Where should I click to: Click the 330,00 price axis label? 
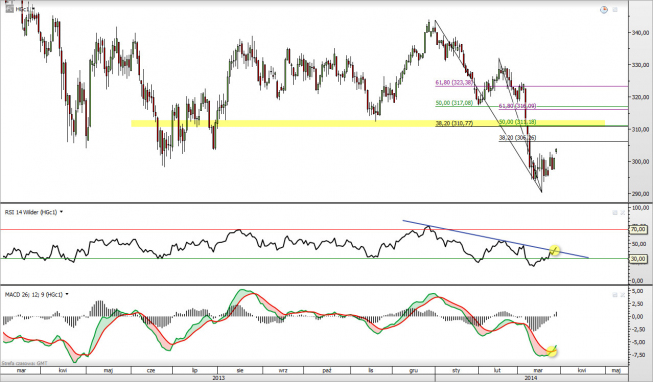coord(641,65)
